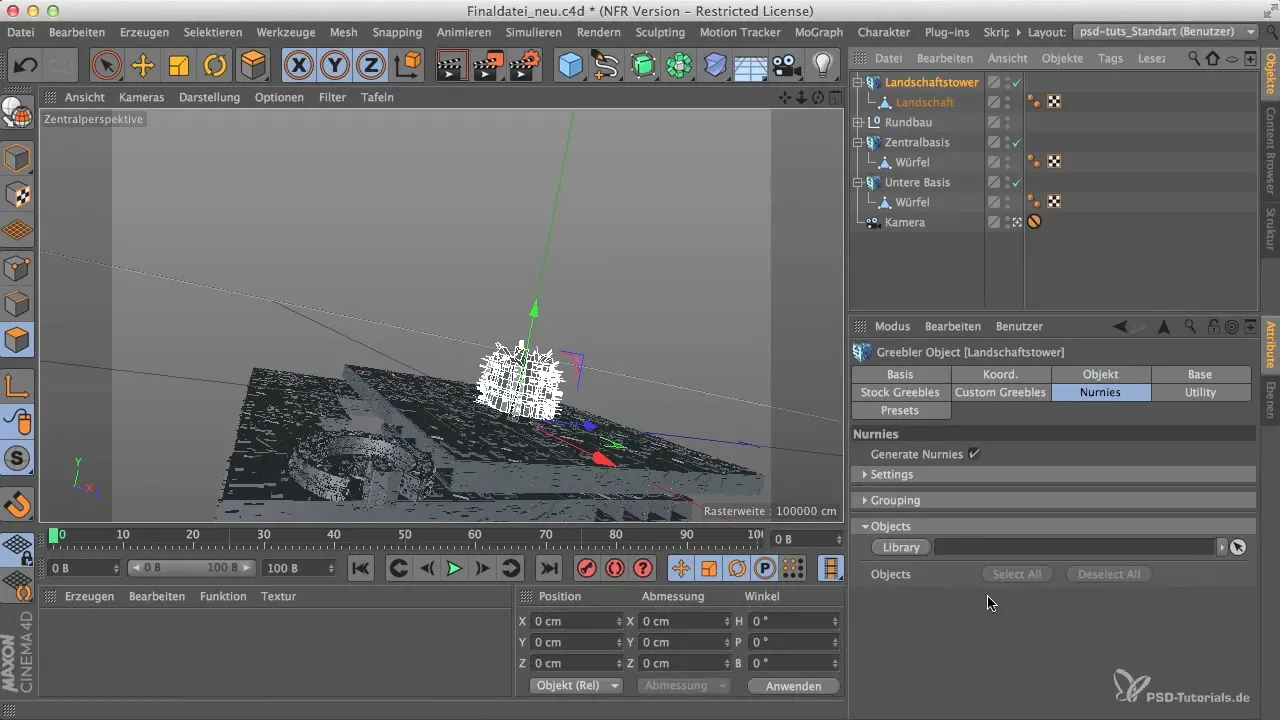
Task: Expand the Settings section
Action: pyautogui.click(x=891, y=474)
